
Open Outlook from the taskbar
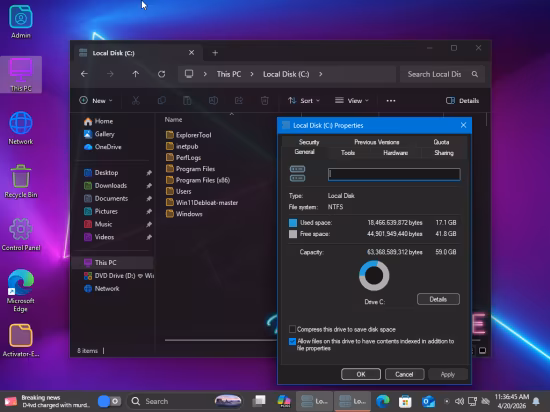coord(428,401)
